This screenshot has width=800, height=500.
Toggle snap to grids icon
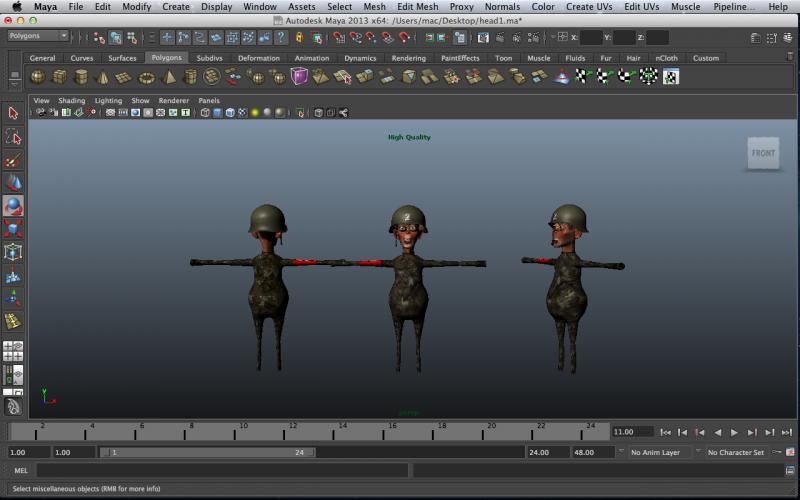[339, 37]
